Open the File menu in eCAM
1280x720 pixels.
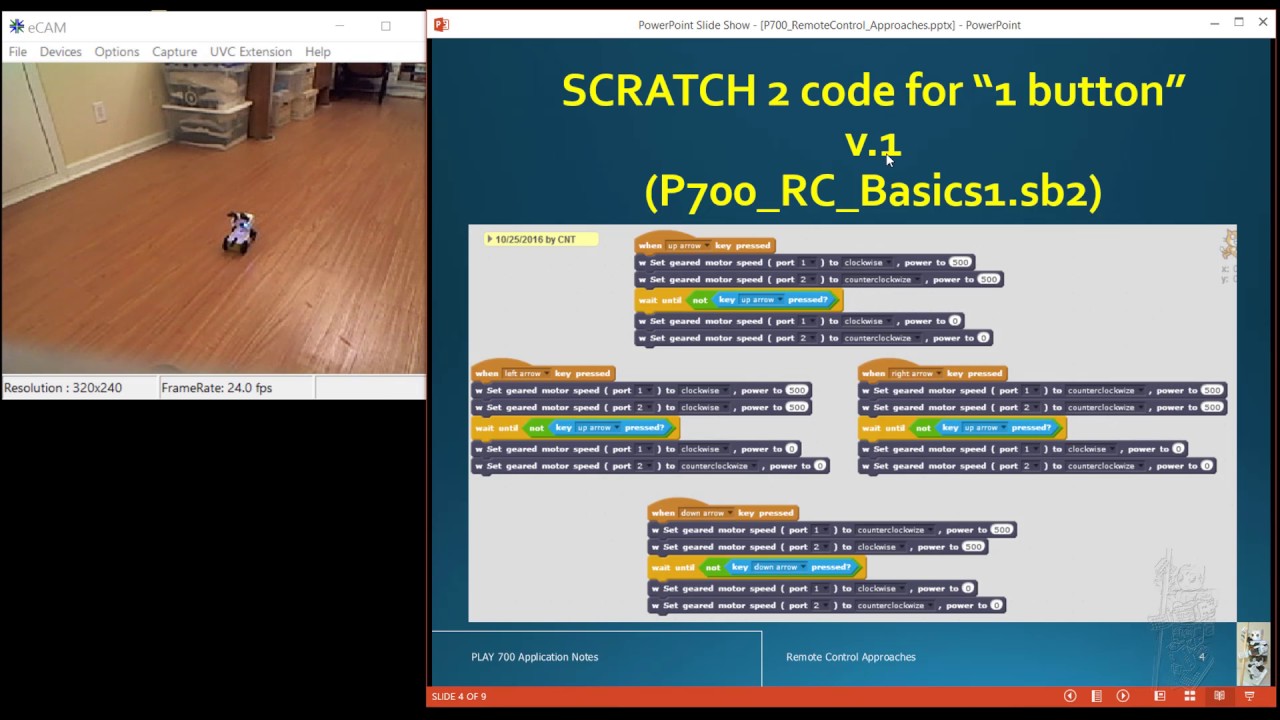18,52
